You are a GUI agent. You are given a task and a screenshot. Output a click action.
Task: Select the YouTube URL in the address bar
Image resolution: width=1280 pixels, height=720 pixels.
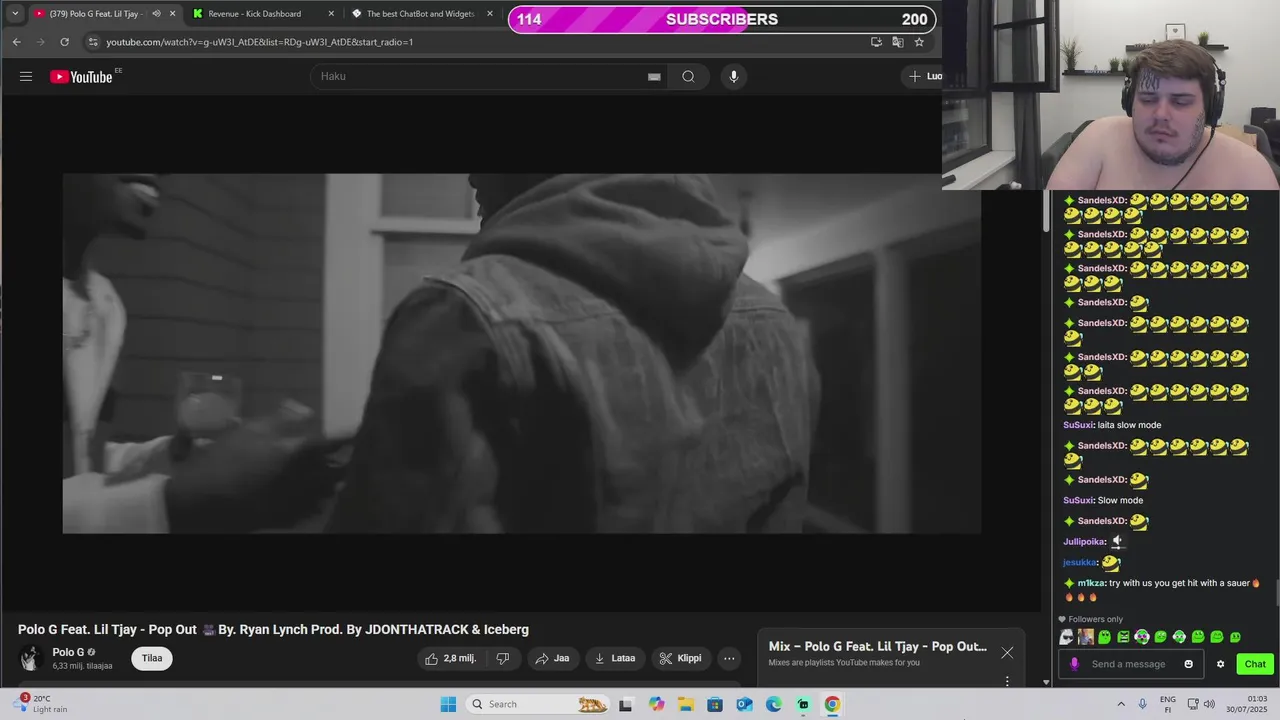[260, 42]
